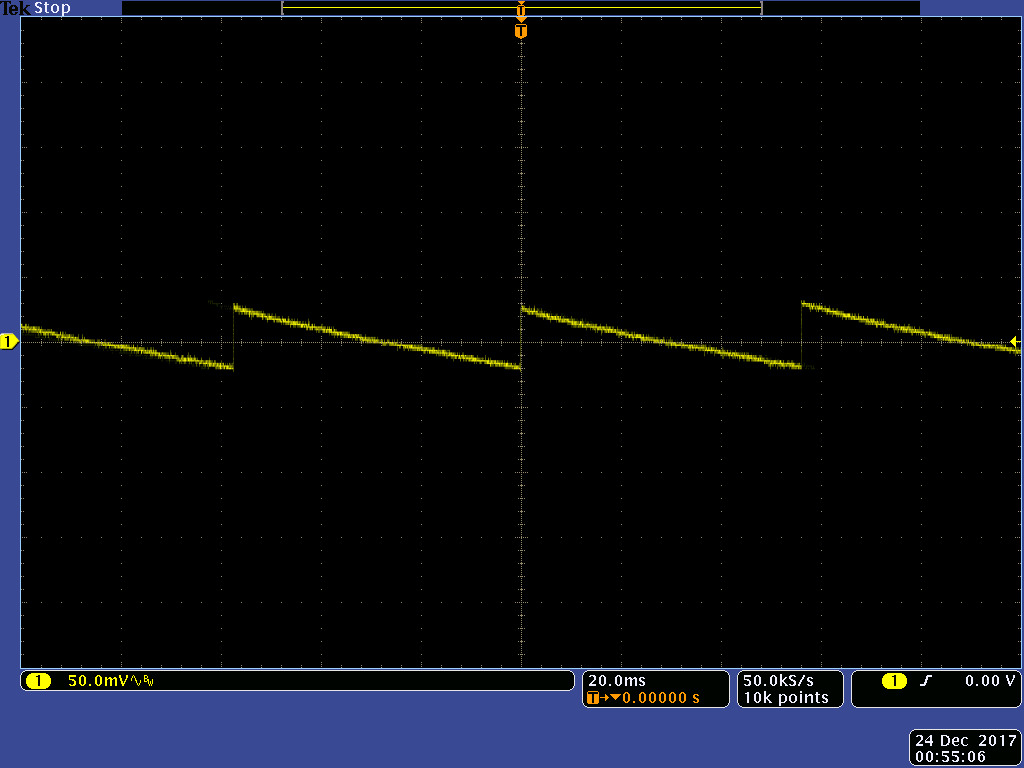Screen dimensions: 1024x768
Task: Click the 50.0mV vertical scale readout
Action: [x=97, y=681]
